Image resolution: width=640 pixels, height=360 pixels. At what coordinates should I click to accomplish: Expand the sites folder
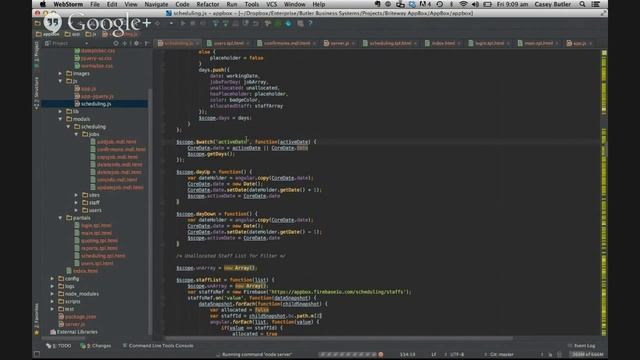[76, 195]
